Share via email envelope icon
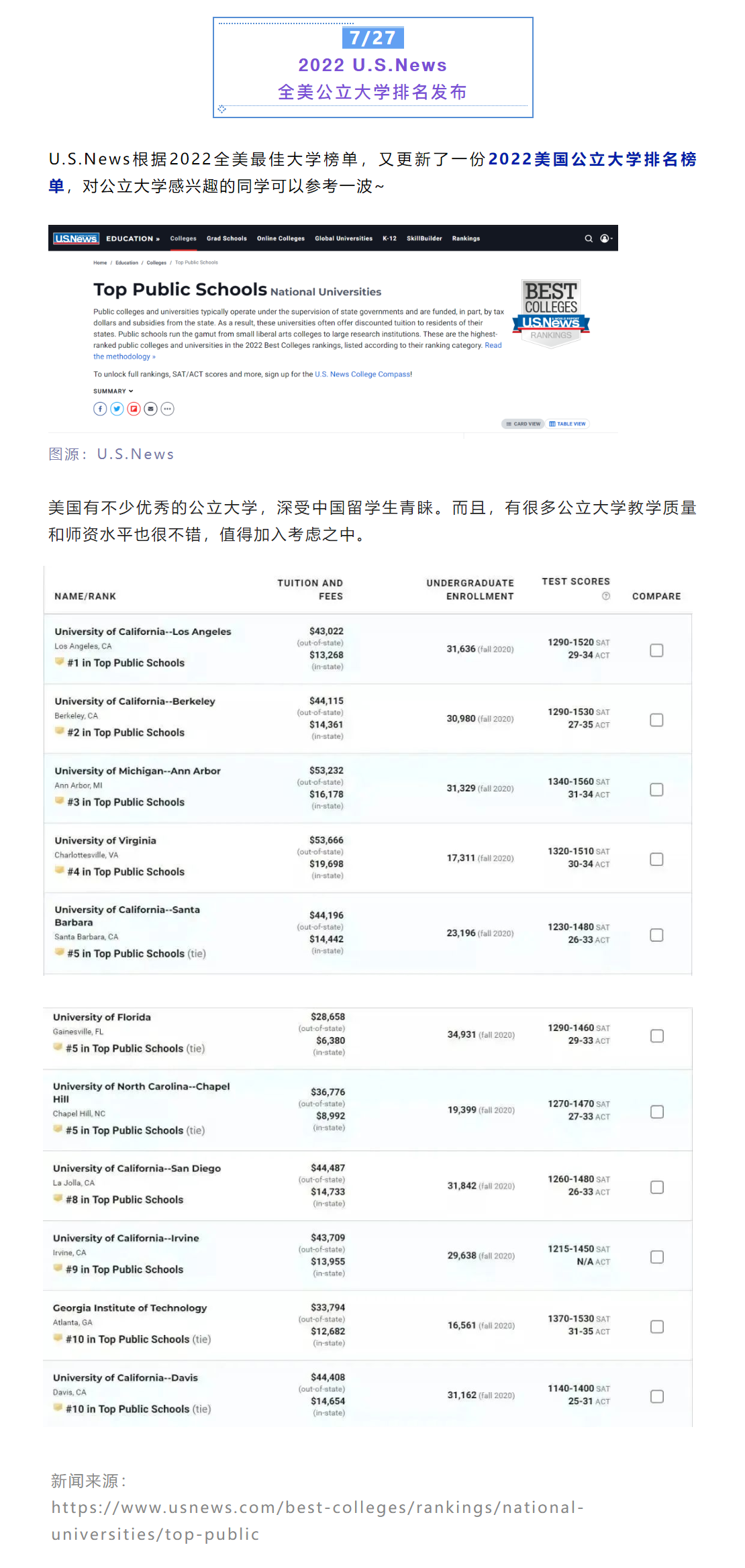Image resolution: width=745 pixels, height=1568 pixels. [151, 409]
